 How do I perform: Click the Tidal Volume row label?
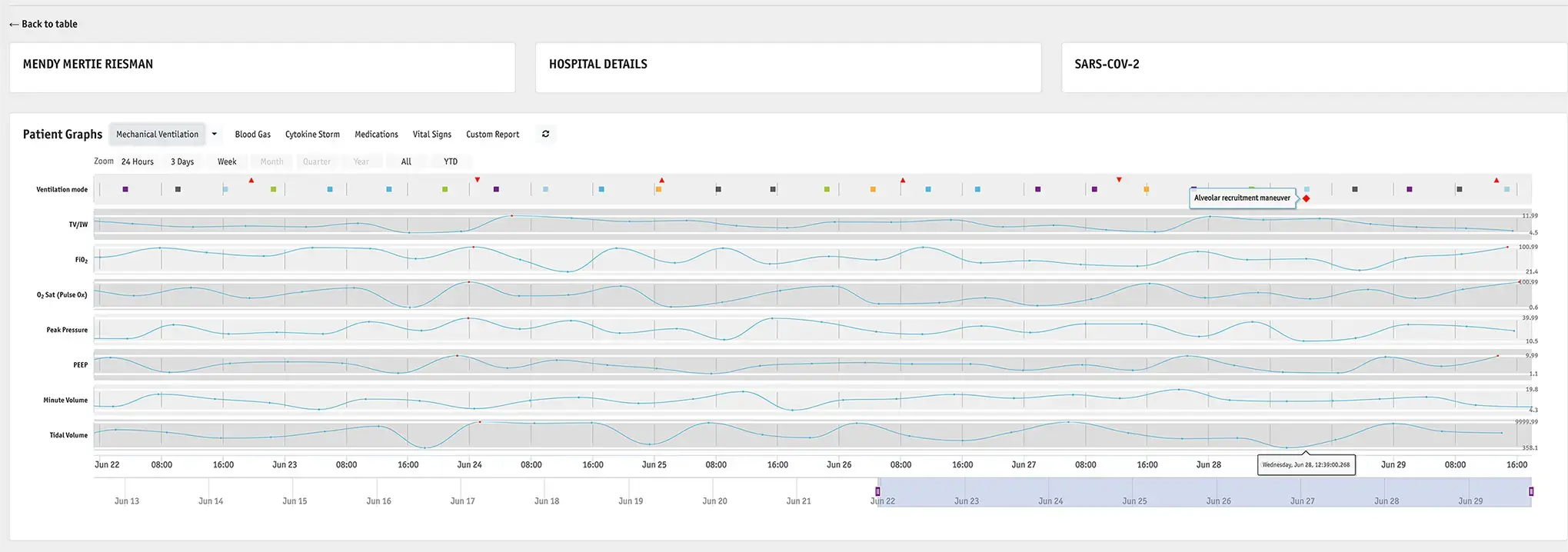pos(68,435)
